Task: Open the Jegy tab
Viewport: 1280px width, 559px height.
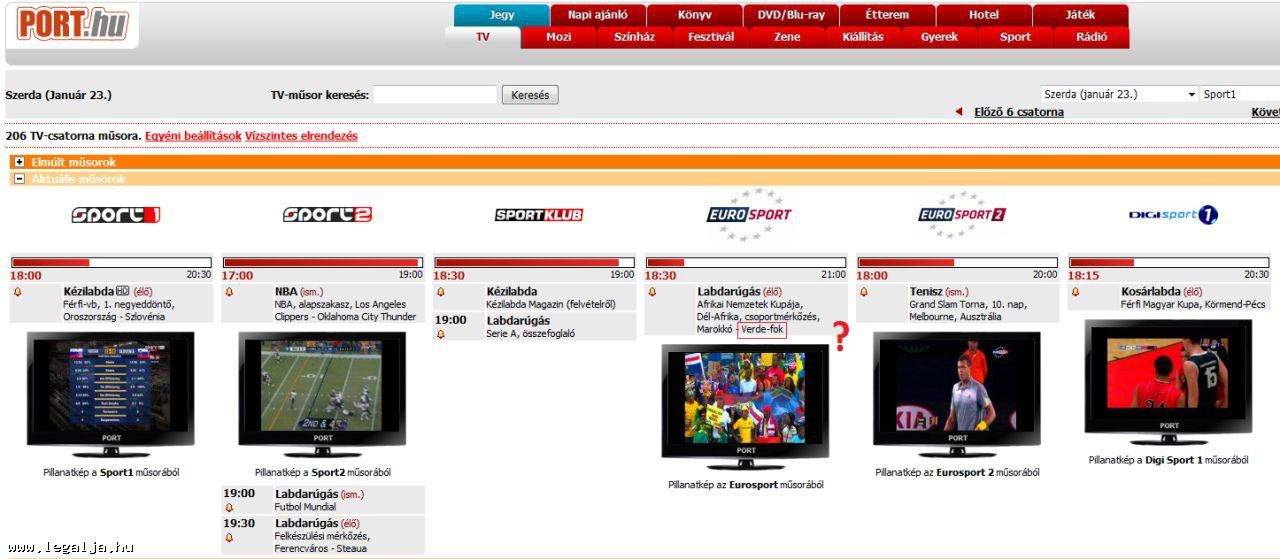Action: [502, 15]
